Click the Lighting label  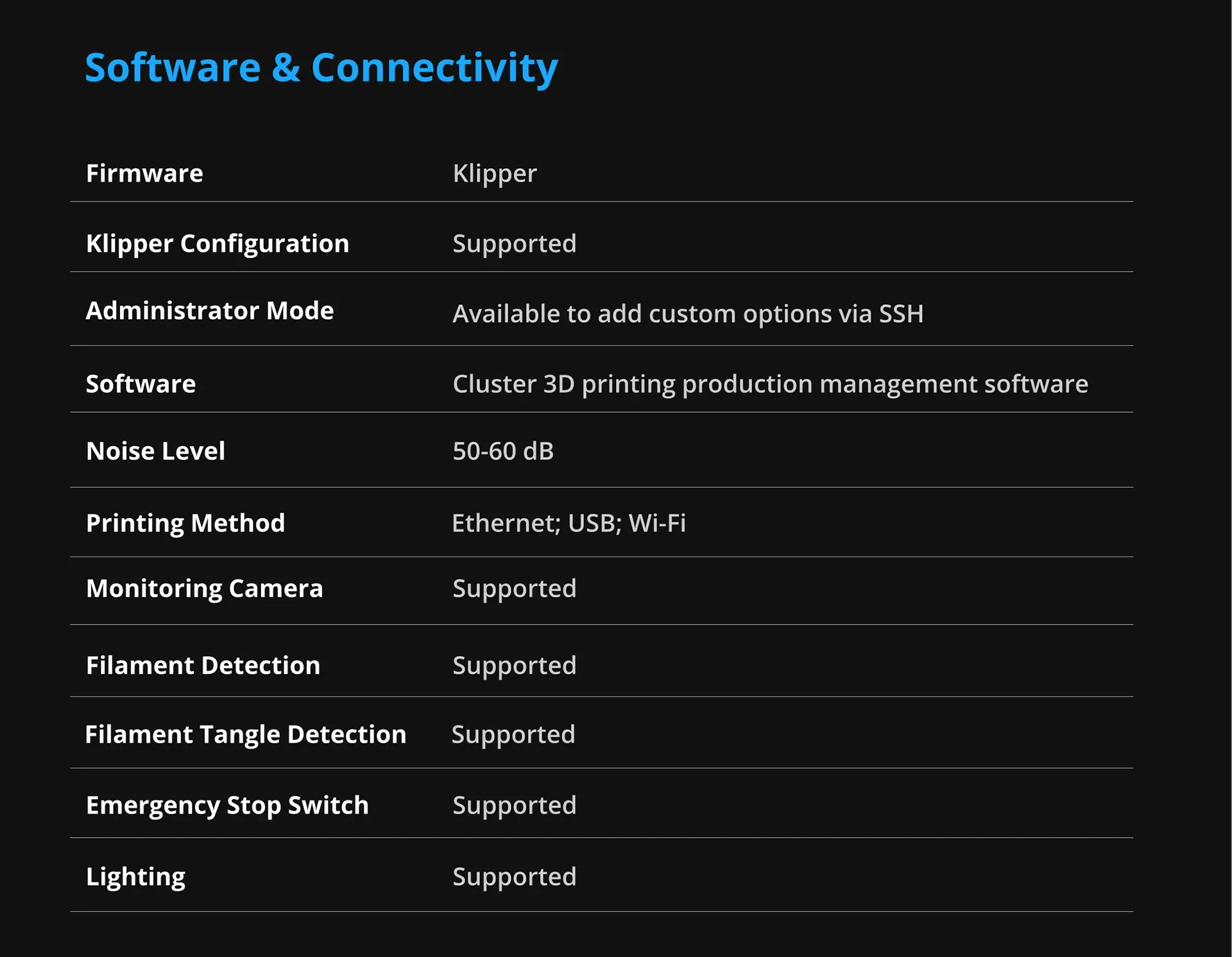(135, 877)
